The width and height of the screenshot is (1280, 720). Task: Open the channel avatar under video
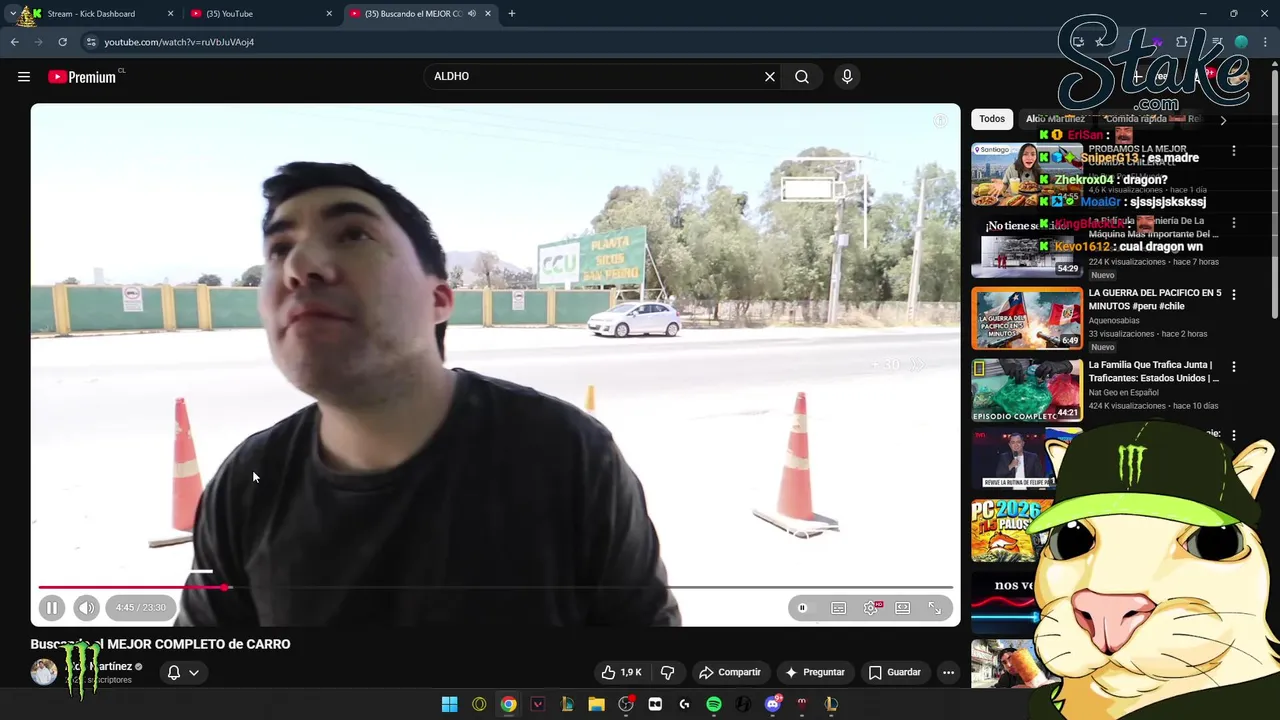click(x=44, y=672)
